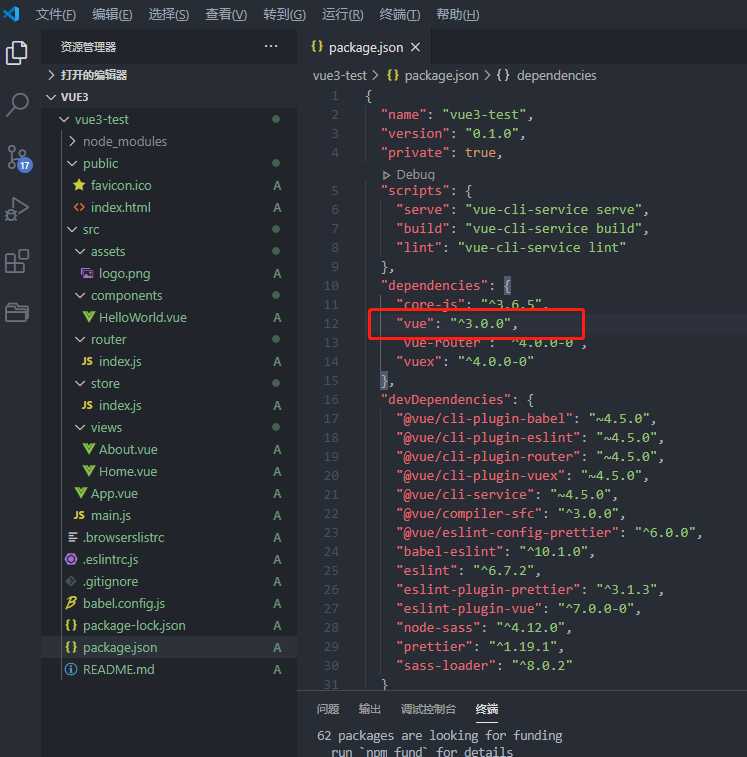The width and height of the screenshot is (747, 757).
Task: Open the Explorer more actions ellipsis
Action: pos(271,46)
